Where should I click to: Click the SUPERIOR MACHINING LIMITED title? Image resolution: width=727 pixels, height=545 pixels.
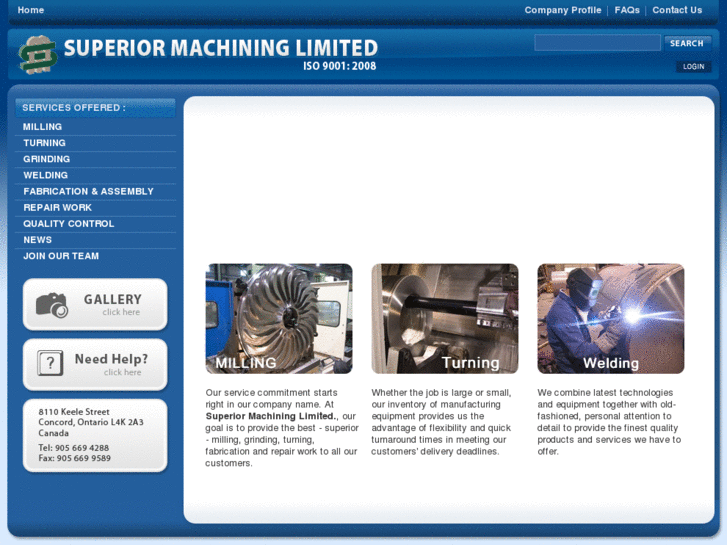(221, 48)
